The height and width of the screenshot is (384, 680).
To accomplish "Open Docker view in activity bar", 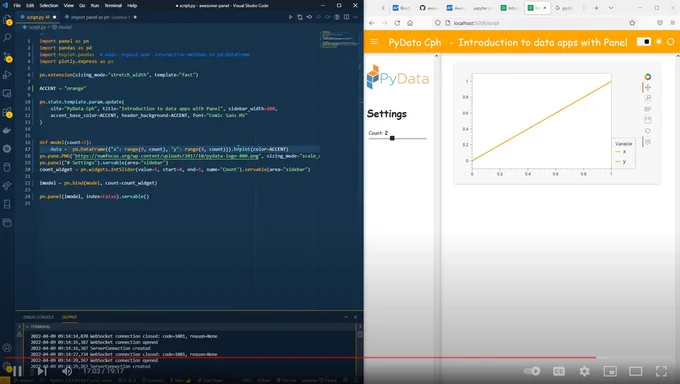I will [x=7, y=130].
